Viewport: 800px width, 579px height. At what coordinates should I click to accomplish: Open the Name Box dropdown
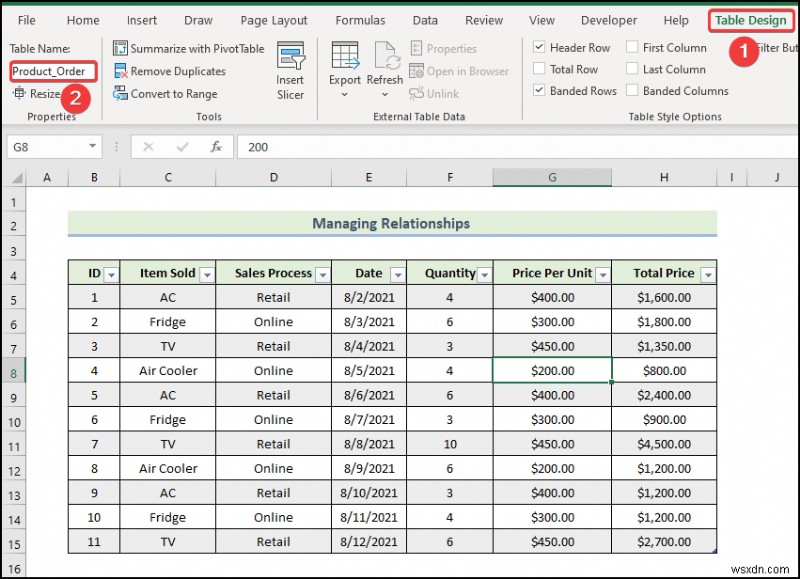point(93,146)
